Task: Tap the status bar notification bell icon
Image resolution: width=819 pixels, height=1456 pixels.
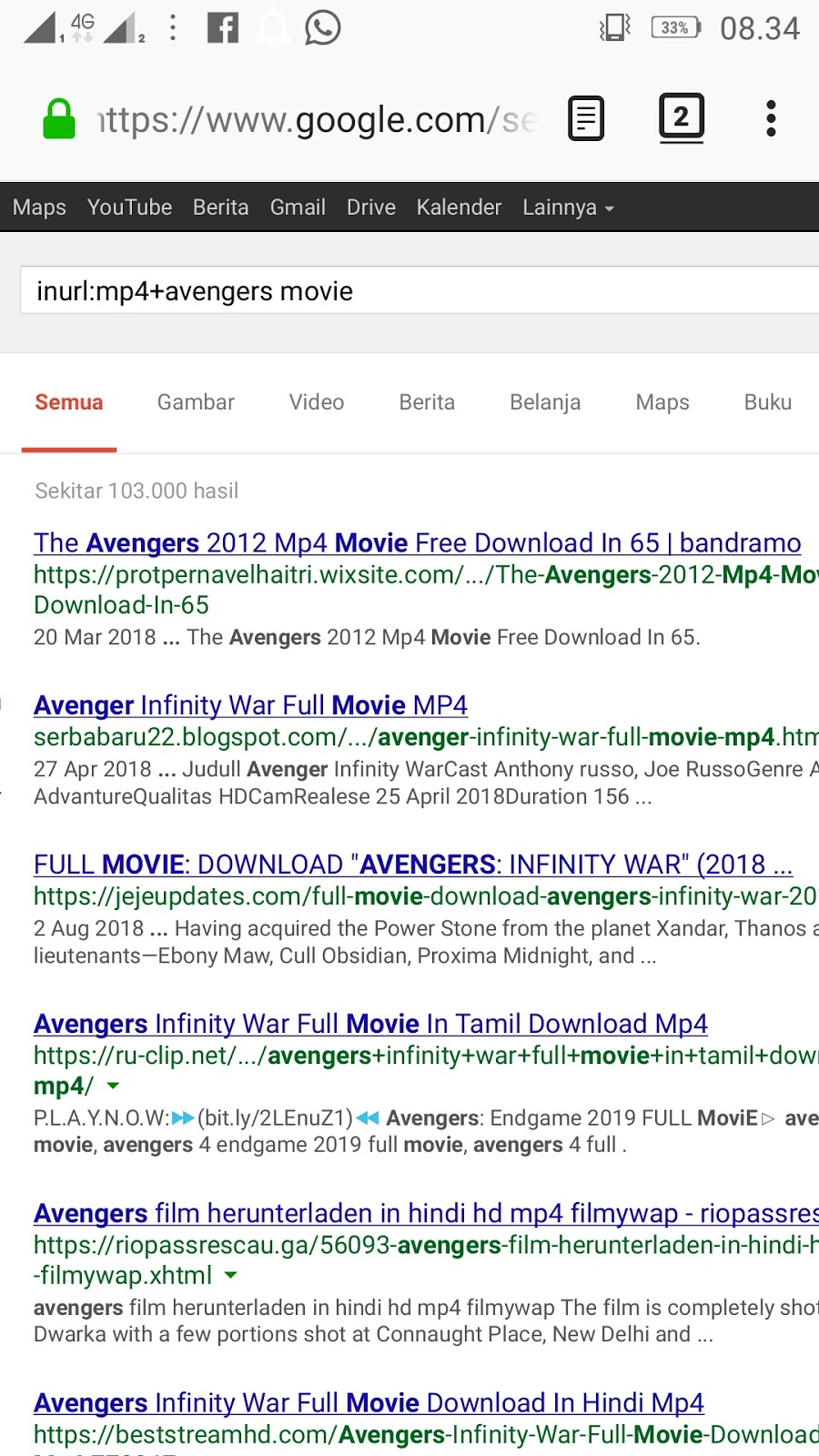Action: coord(272,28)
